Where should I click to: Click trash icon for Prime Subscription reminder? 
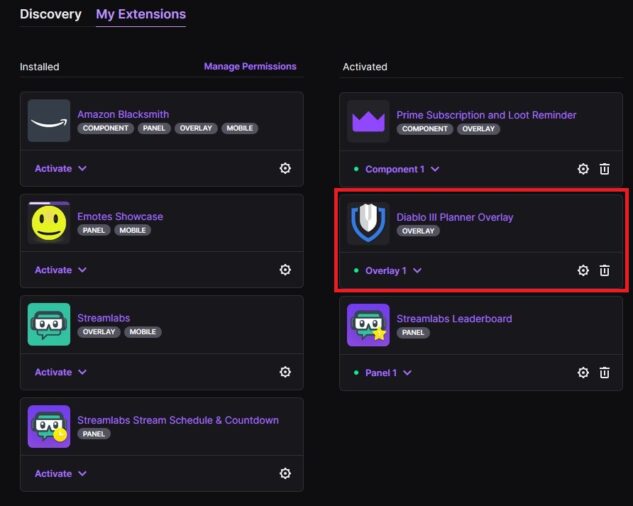[604, 169]
